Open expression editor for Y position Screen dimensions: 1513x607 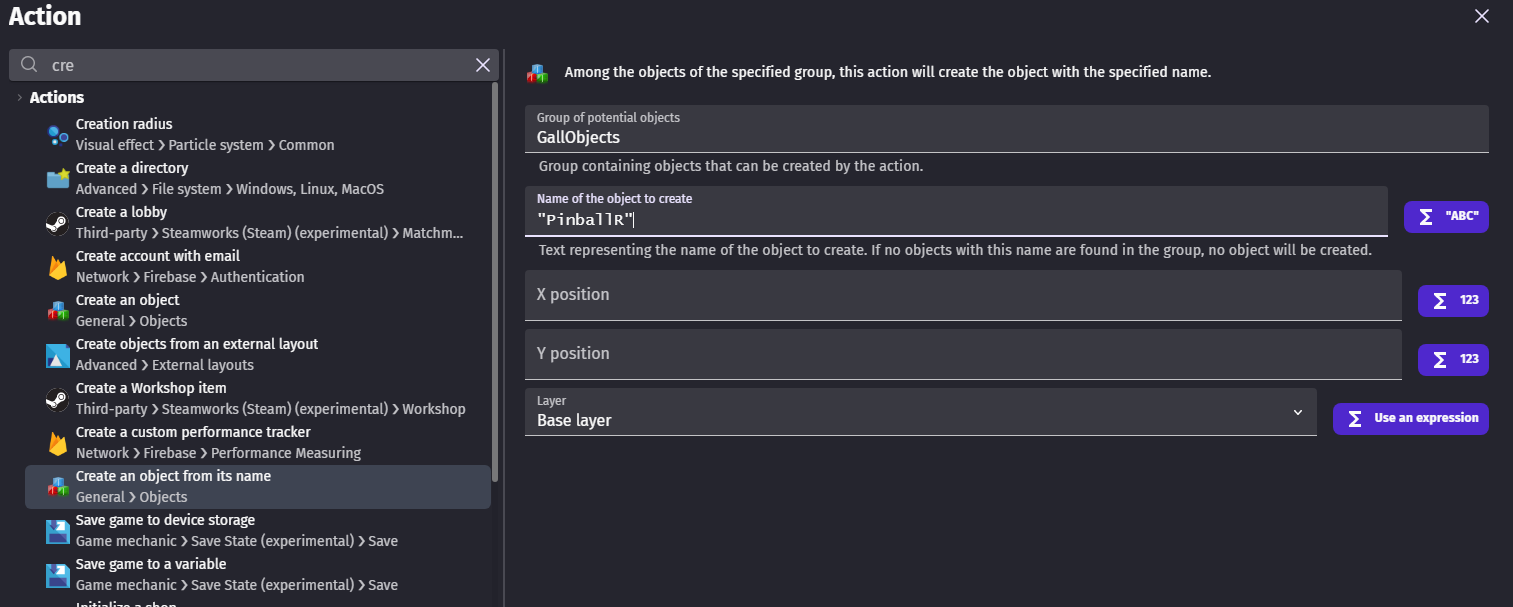click(x=1453, y=360)
